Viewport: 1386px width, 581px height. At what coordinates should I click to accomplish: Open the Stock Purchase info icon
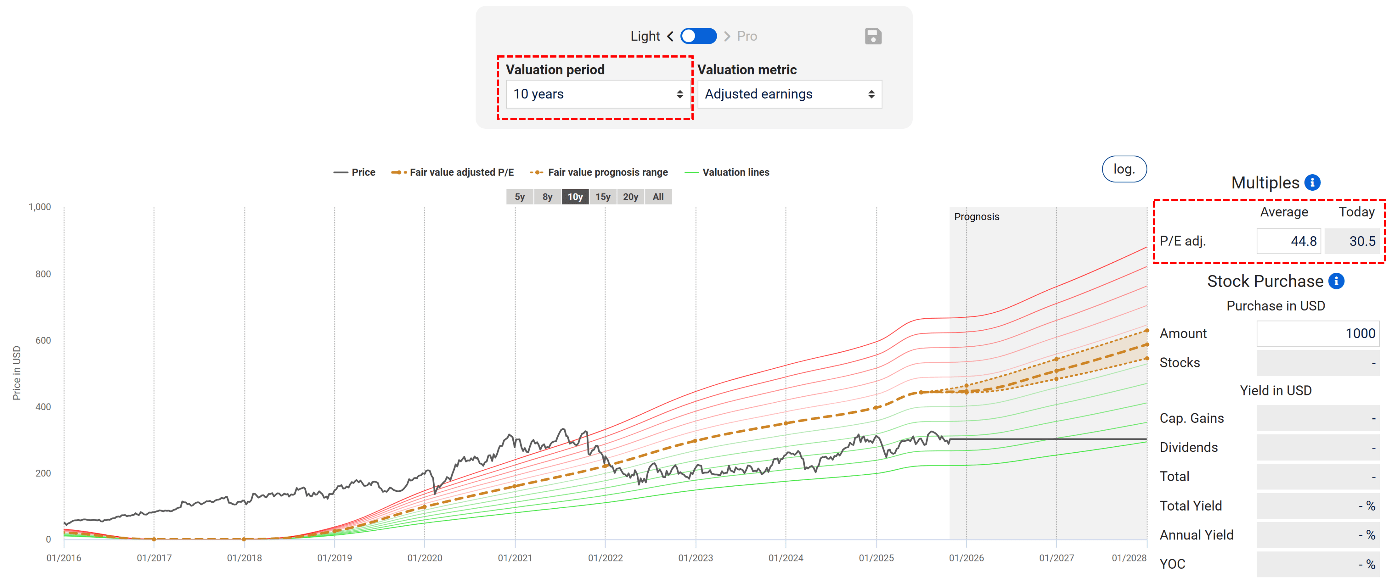click(x=1336, y=281)
